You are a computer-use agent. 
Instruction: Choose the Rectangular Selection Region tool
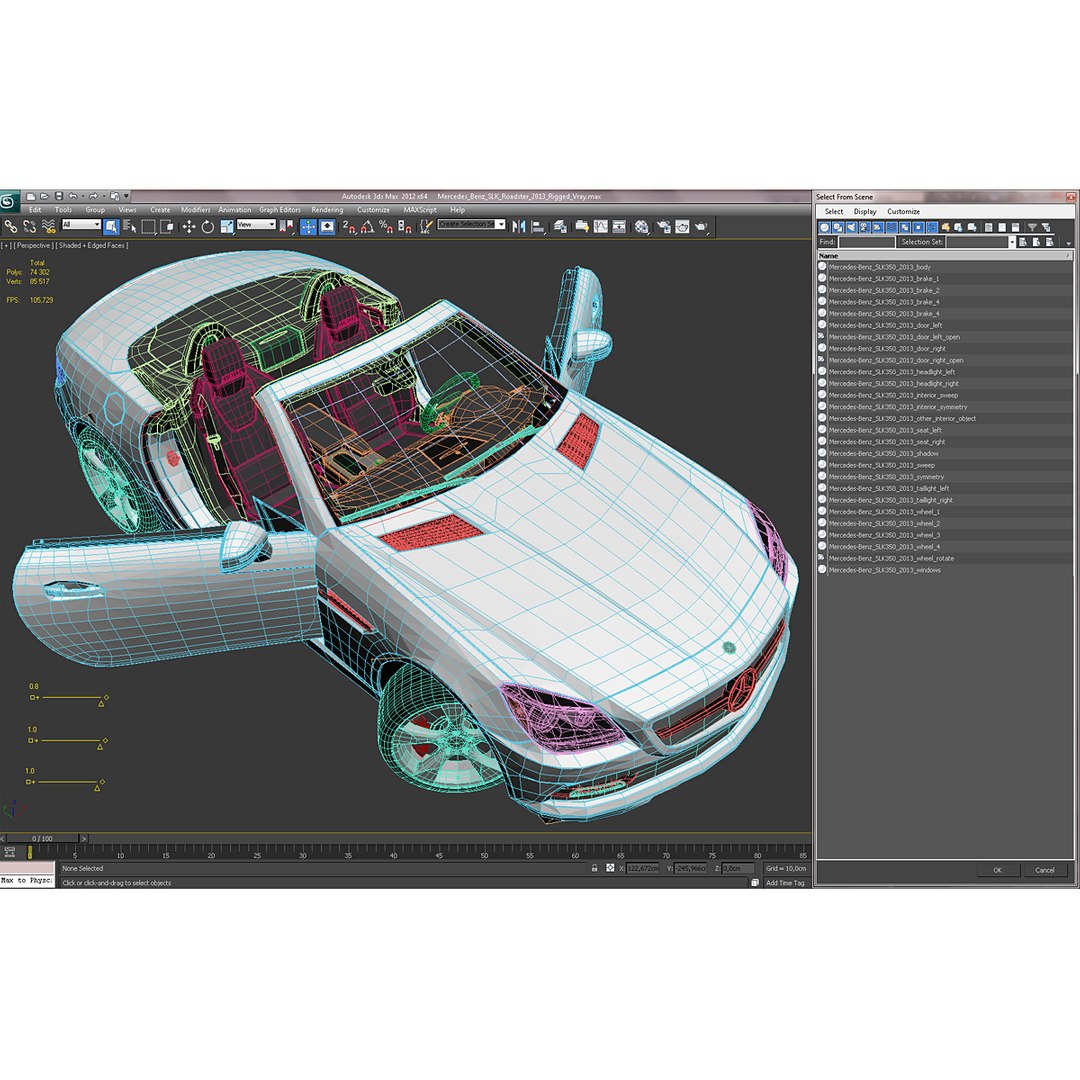(x=148, y=226)
